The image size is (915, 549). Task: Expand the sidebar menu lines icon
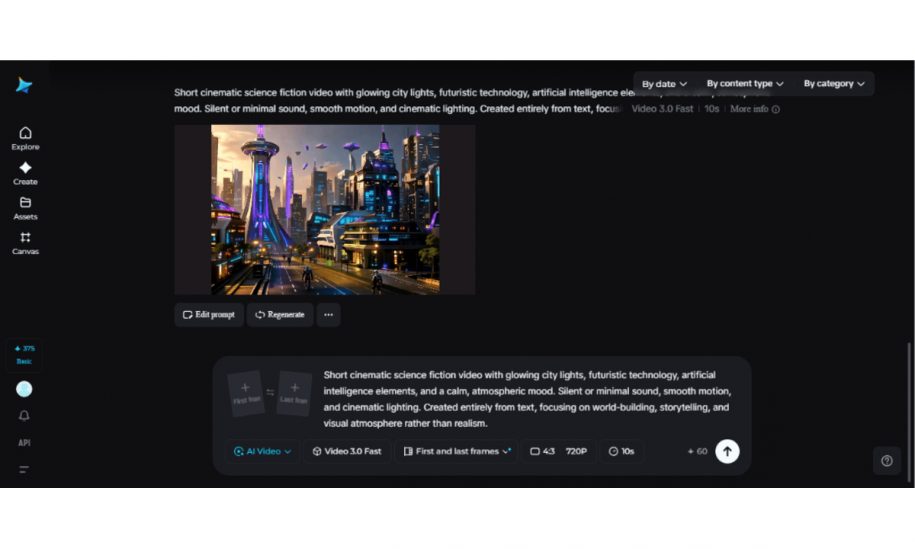(24, 469)
